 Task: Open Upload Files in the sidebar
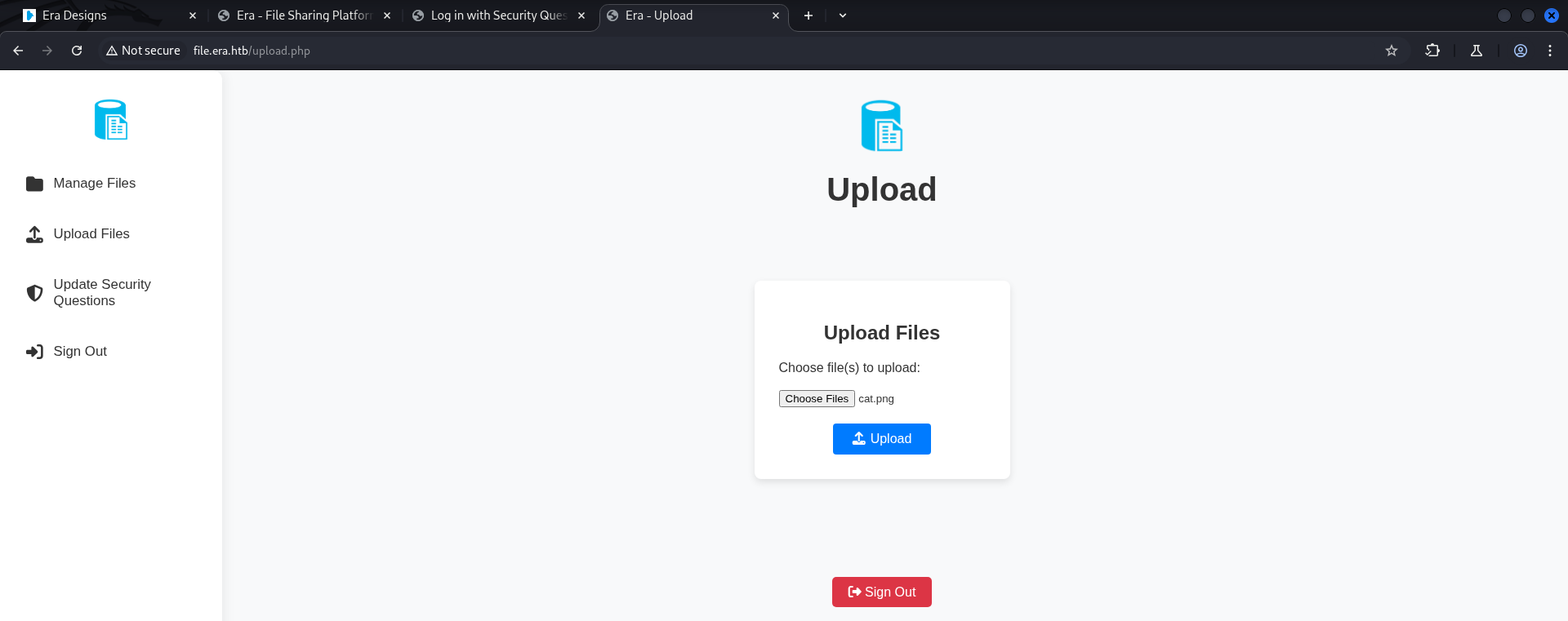click(x=91, y=234)
